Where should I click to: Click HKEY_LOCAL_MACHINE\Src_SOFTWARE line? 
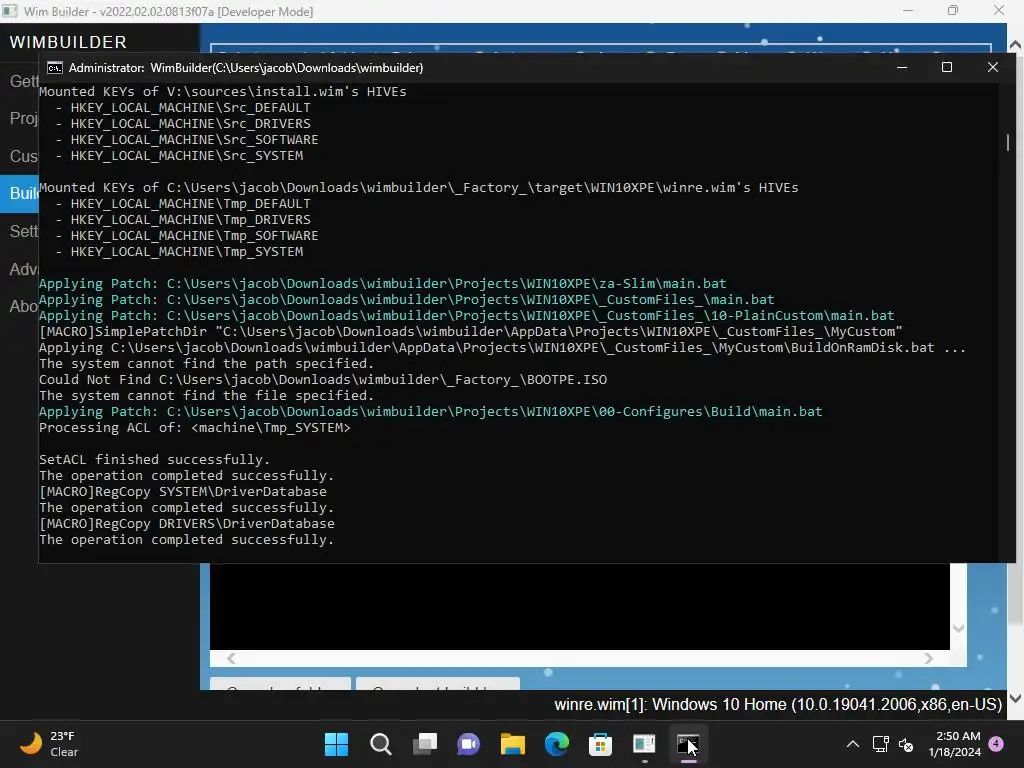[195, 140]
